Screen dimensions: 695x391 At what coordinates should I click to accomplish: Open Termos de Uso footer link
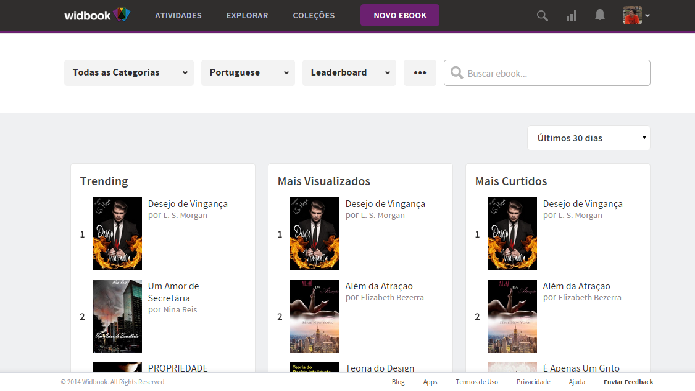(477, 382)
